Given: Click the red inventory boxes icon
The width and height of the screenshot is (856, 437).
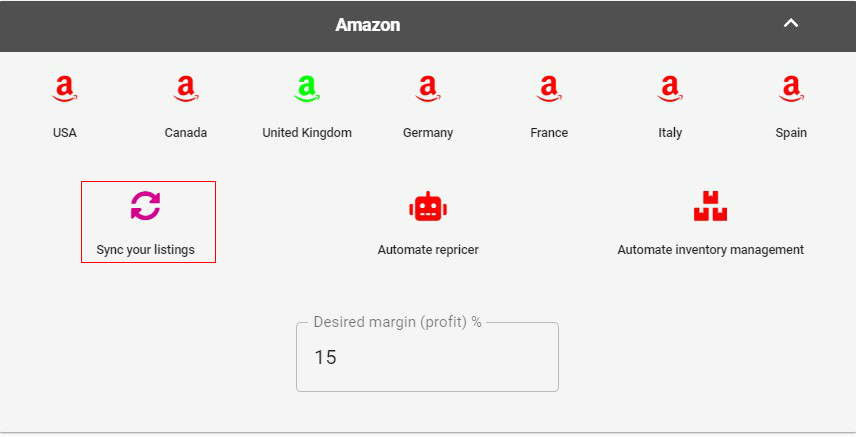Looking at the screenshot, I should click(x=710, y=206).
